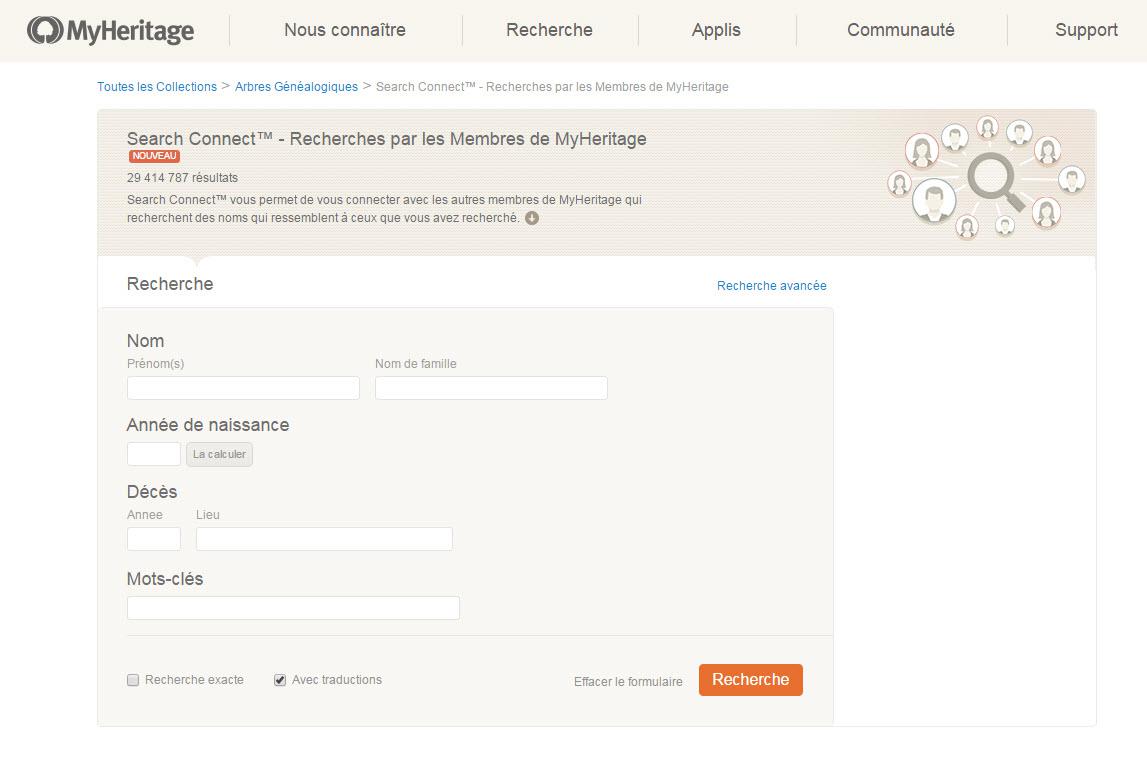1147x769 pixels.
Task: Uncheck the Avec traductions checkbox
Action: coord(280,680)
